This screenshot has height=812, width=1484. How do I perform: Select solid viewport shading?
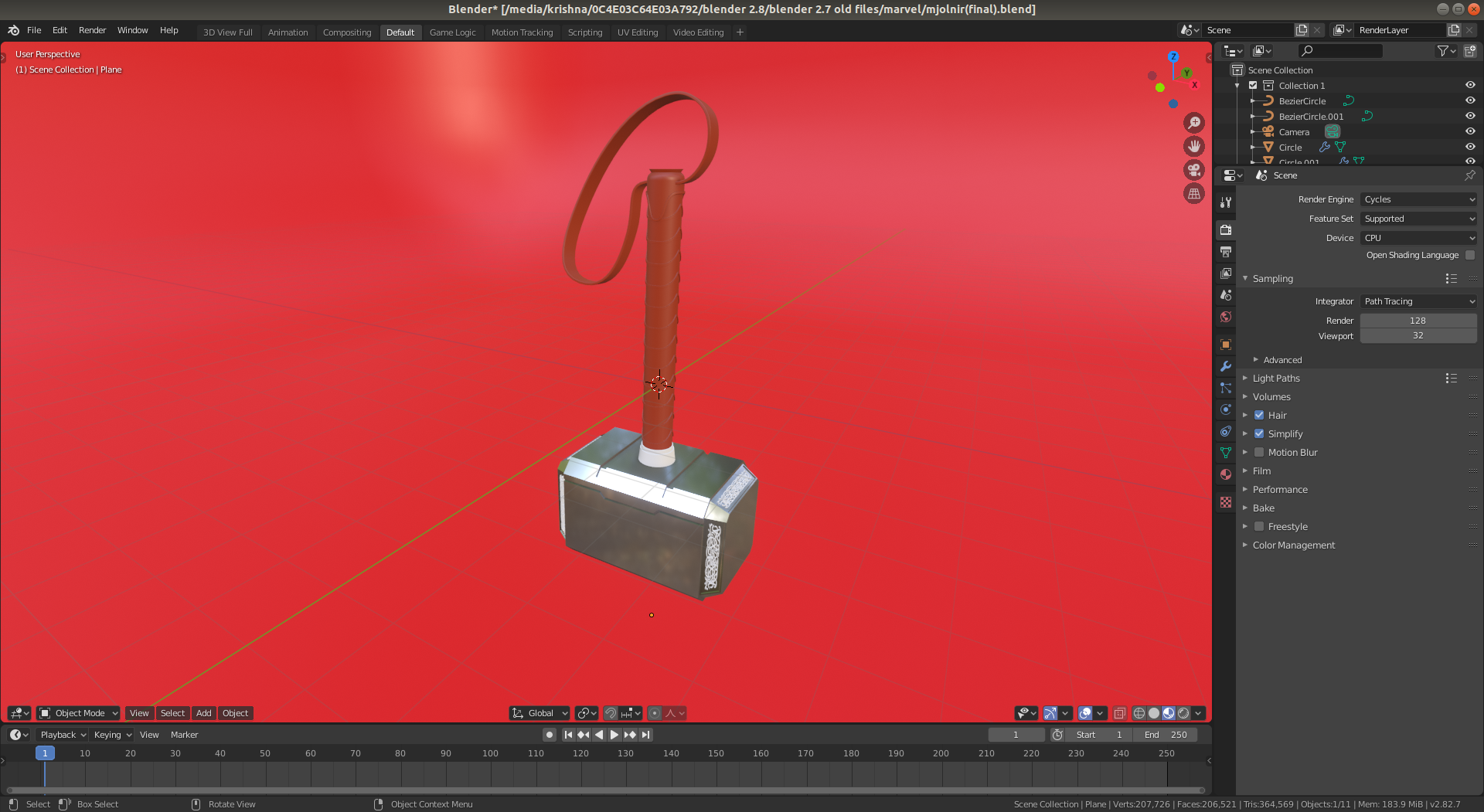click(1154, 713)
